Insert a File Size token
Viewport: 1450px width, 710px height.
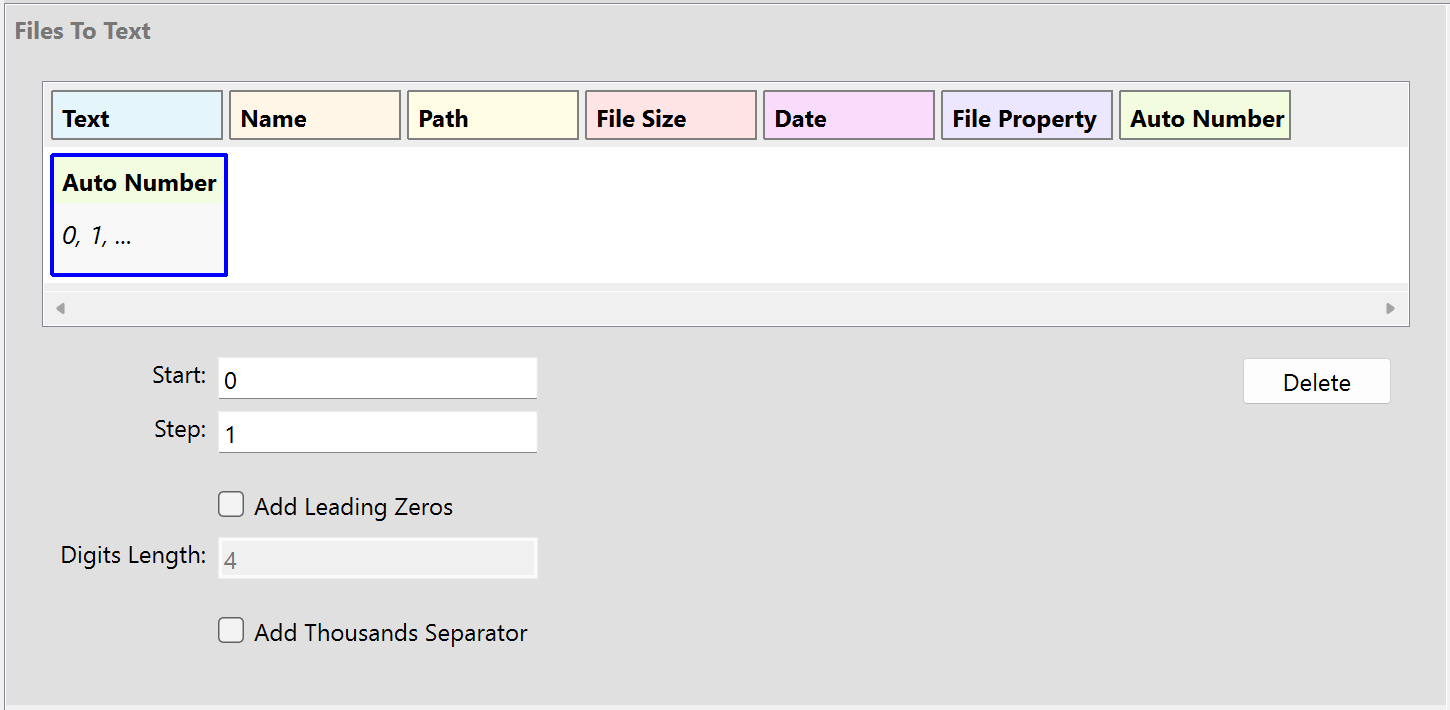point(670,115)
